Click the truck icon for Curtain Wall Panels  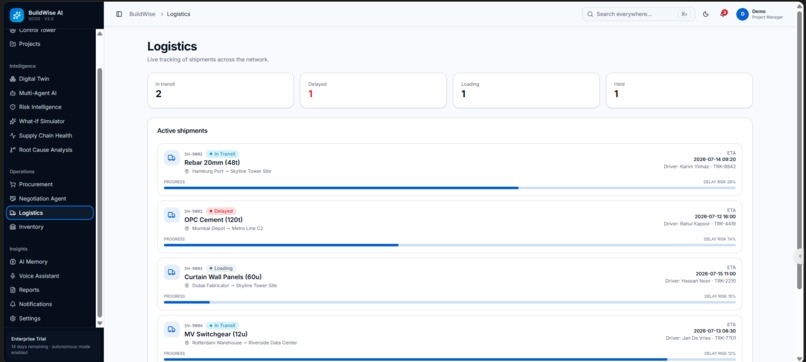coord(172,272)
